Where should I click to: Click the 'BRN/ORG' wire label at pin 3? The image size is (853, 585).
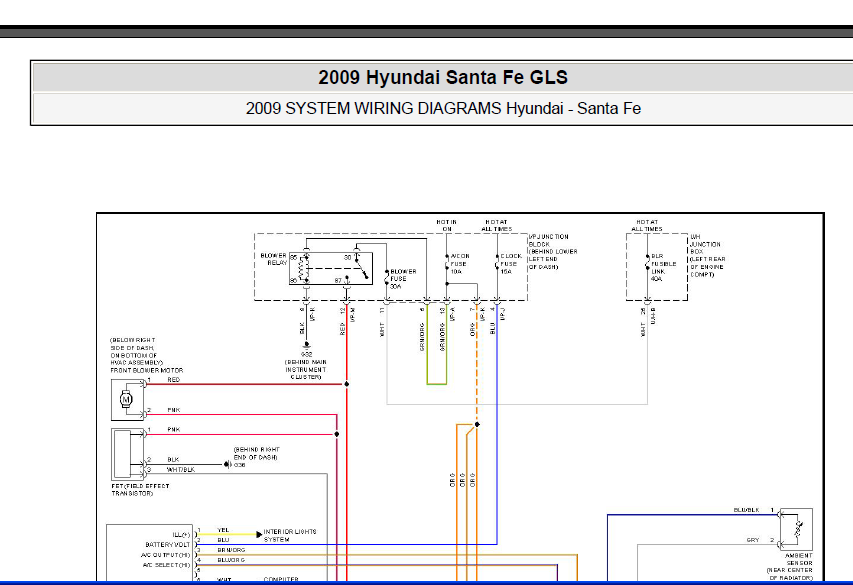click(231, 550)
